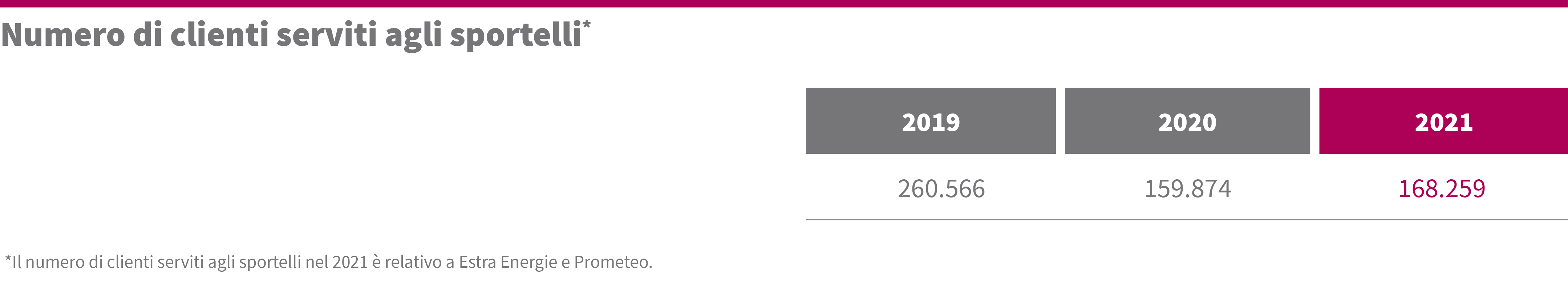Click the word sportelli in title
The width and height of the screenshot is (1568, 303).
click(x=515, y=37)
